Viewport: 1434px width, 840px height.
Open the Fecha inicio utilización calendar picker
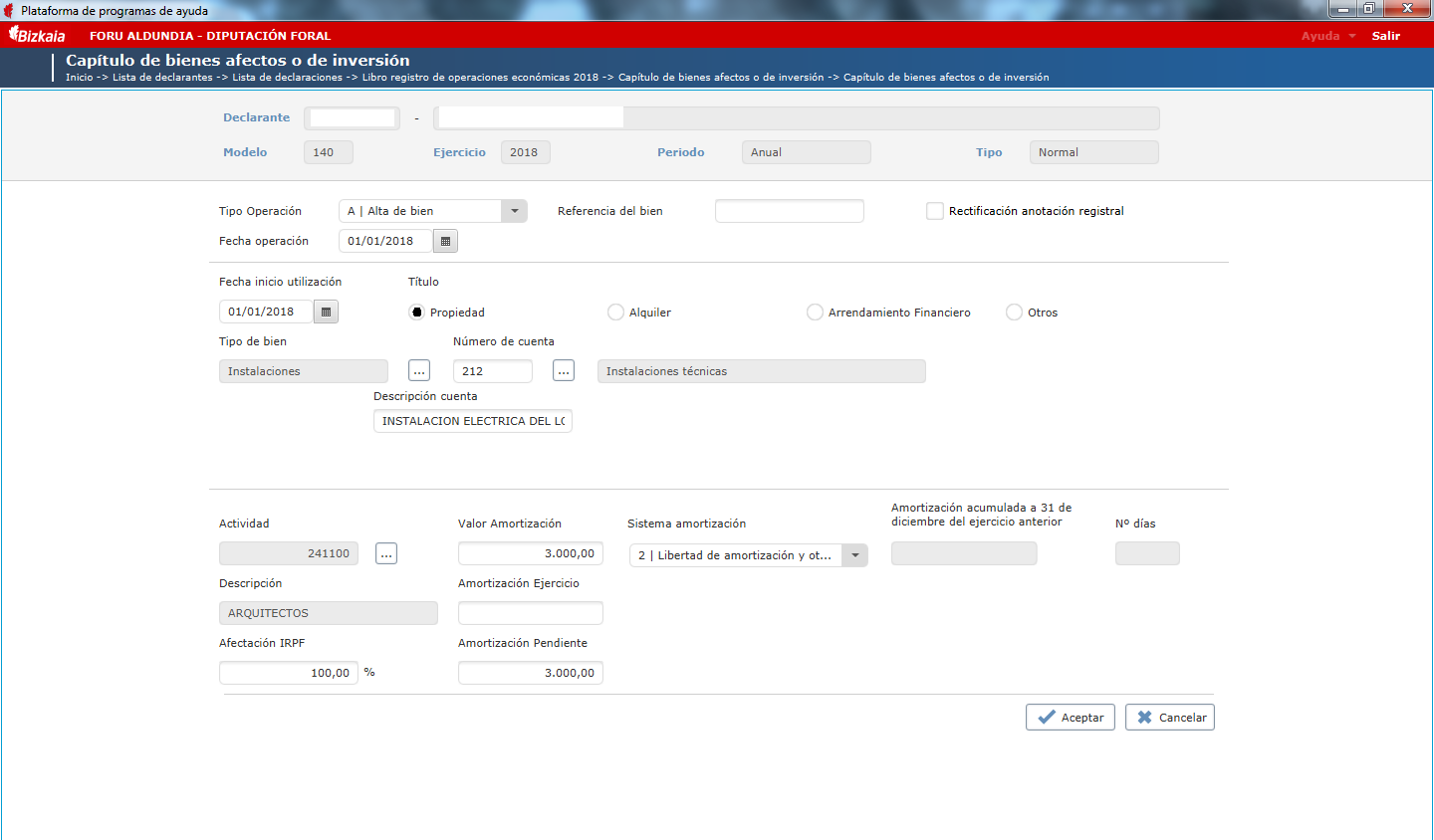click(326, 312)
